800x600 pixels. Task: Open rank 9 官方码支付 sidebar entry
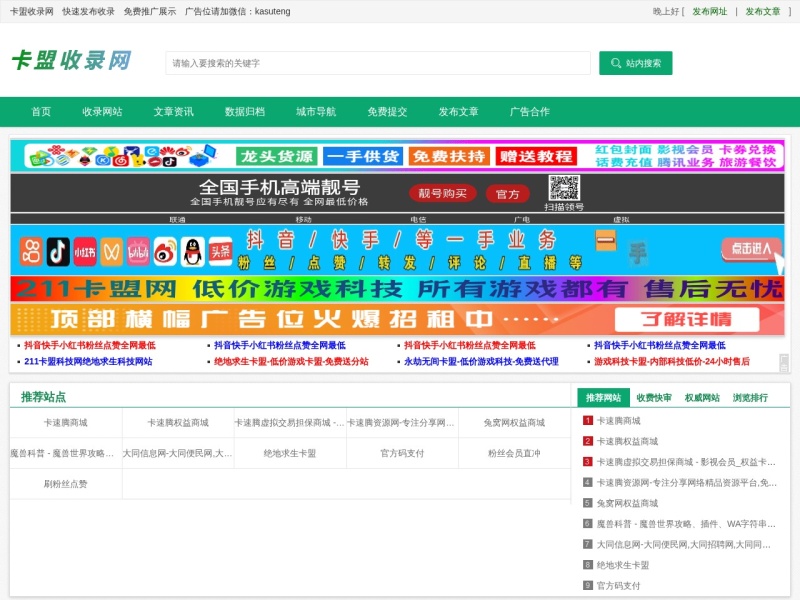pos(618,586)
